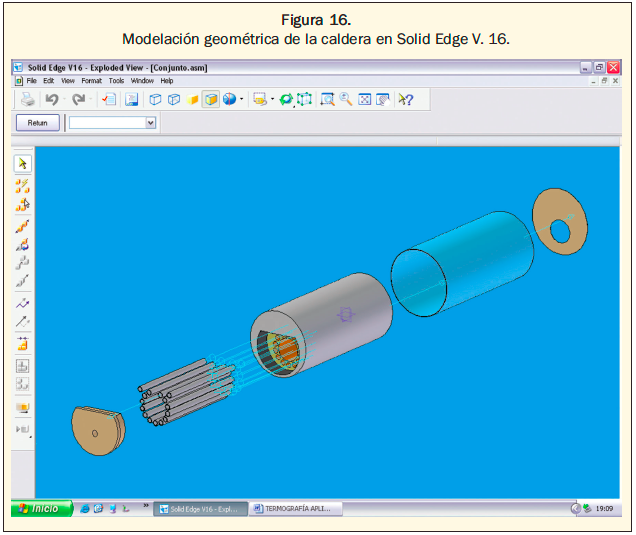
Task: Expand the globe icon's dropdown arrow
Action: (x=241, y=99)
